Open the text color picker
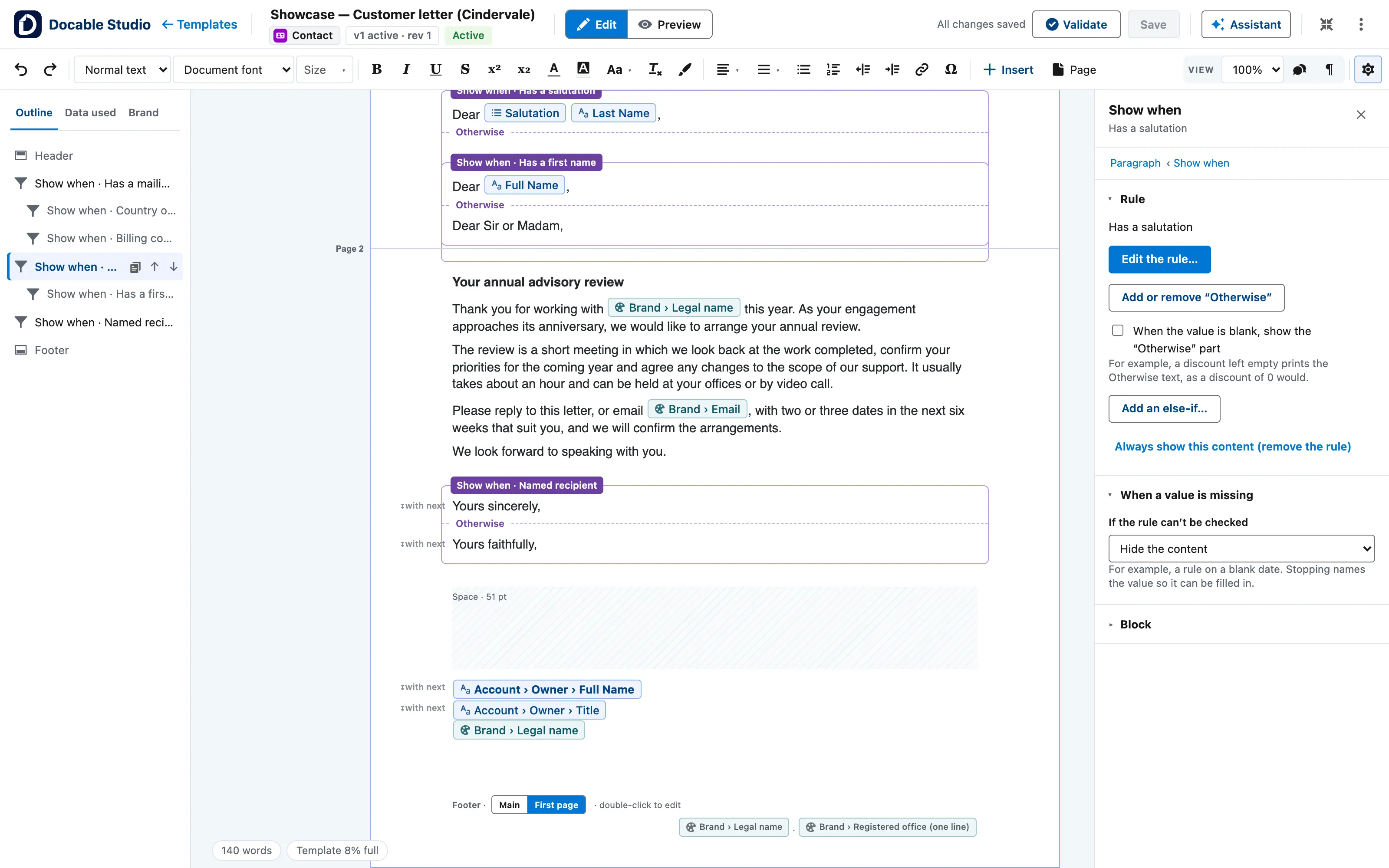This screenshot has width=1389, height=868. click(x=553, y=69)
